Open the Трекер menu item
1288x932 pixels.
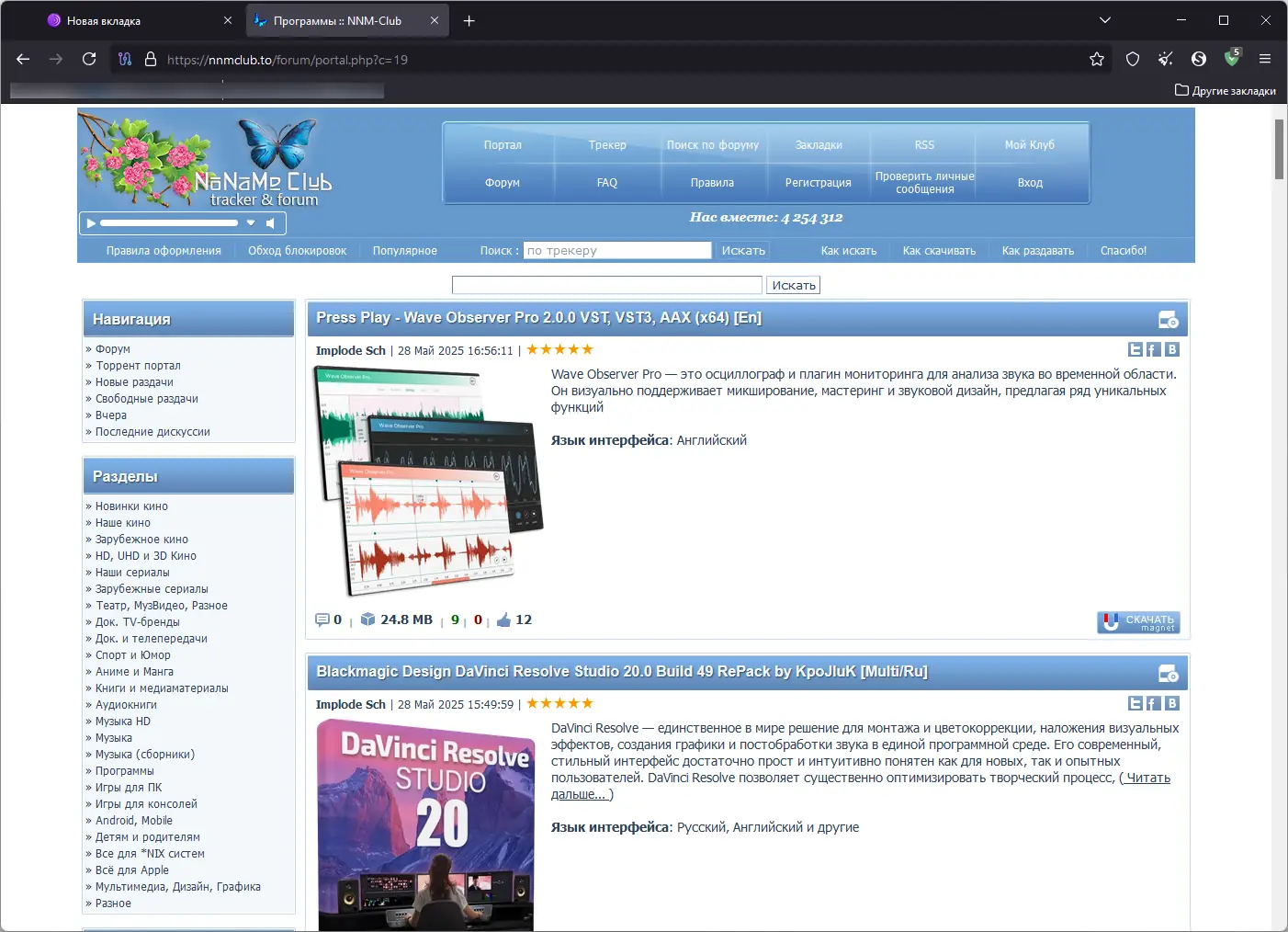pos(607,145)
